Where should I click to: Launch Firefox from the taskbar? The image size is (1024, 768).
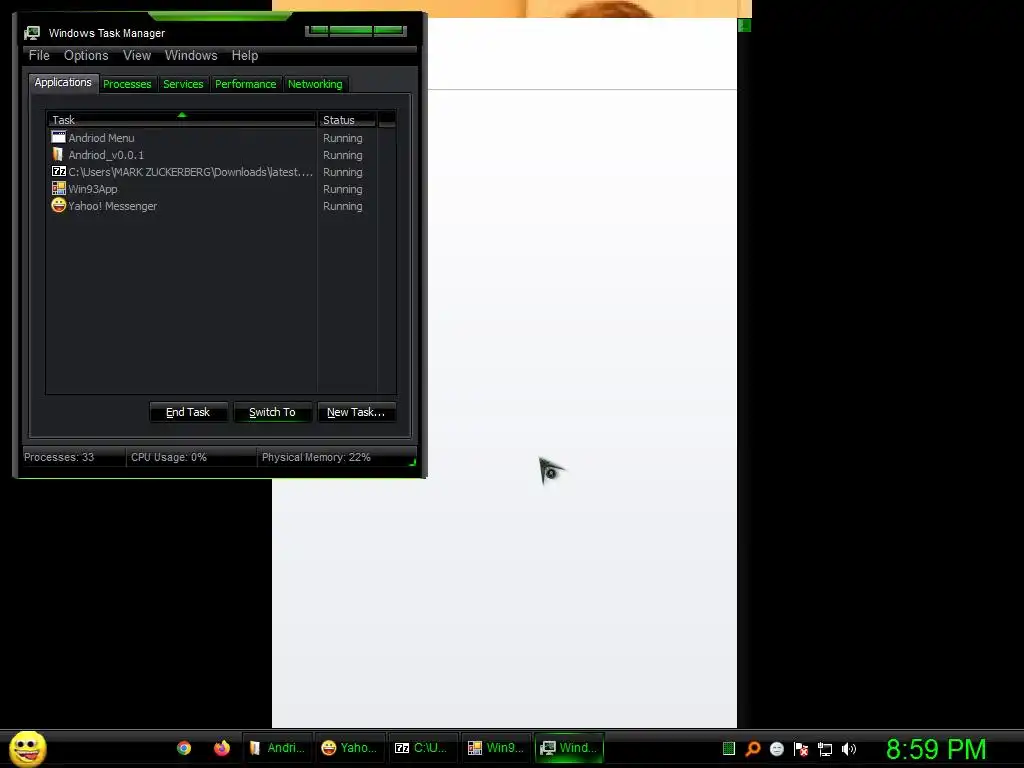(222, 748)
